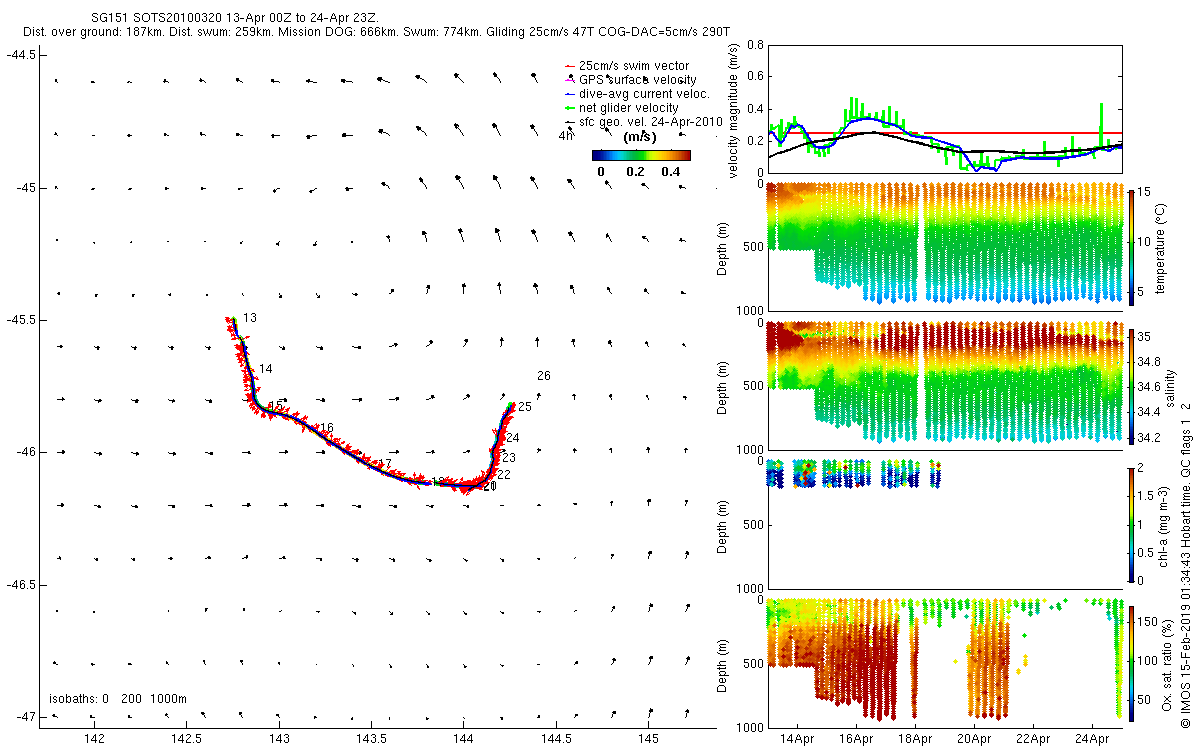Click the 'isobaths: 0 200 1000m' note
This screenshot has width=1200, height=750.
coord(118,699)
